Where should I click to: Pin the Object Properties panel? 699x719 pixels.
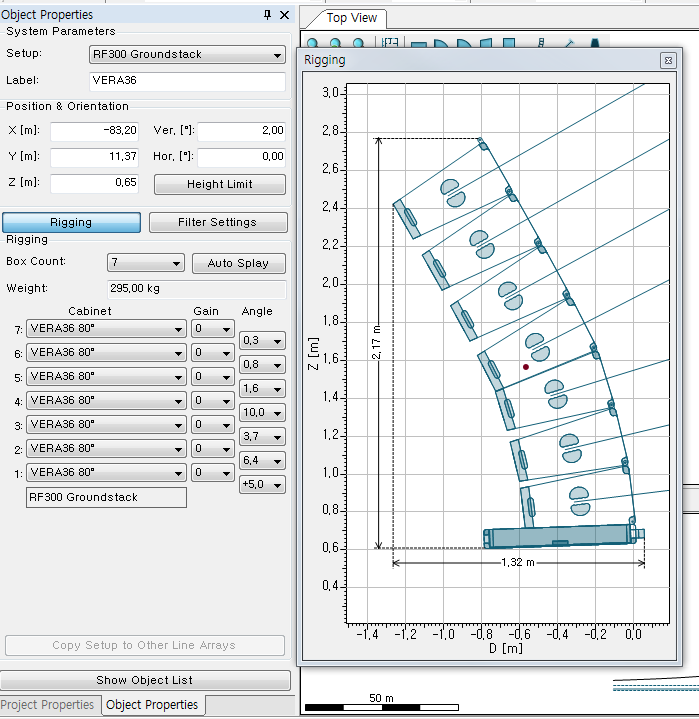267,15
